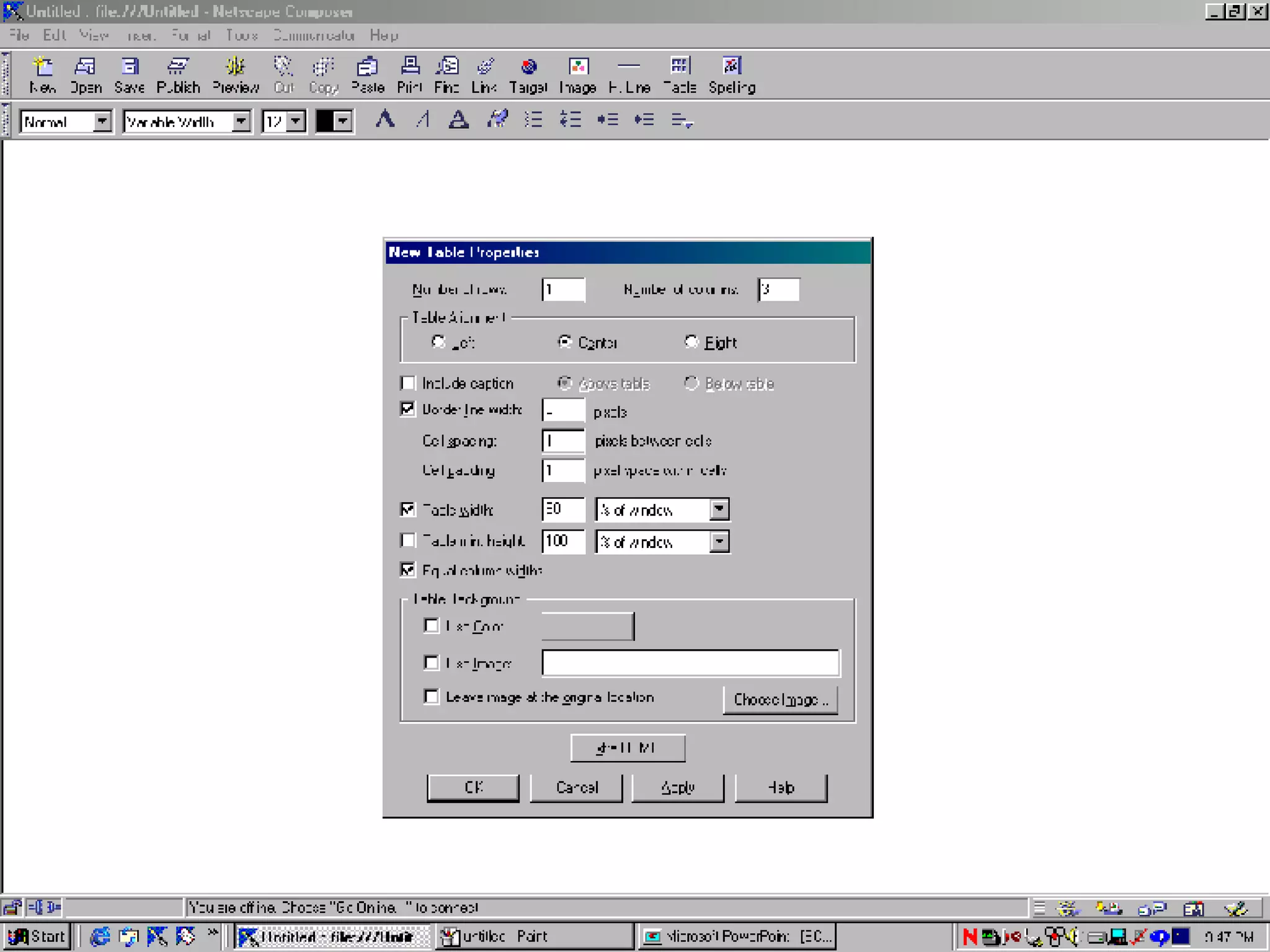Click the Image insert icon
The height and width of the screenshot is (952, 1270).
tap(577, 74)
